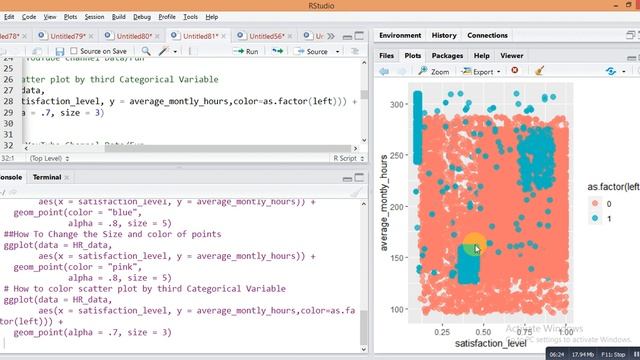Viewport: 640px width, 360px height.
Task: Click editor horizontal scrollbar thumb
Action: click(227, 148)
